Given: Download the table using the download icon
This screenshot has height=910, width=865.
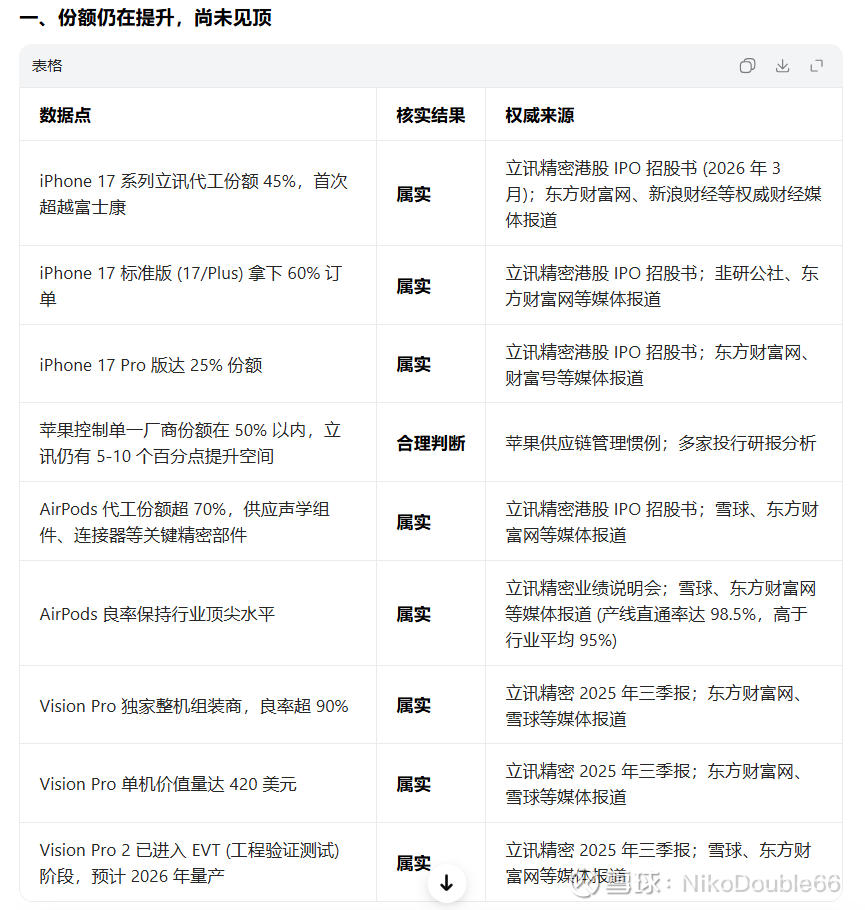Looking at the screenshot, I should coord(782,66).
